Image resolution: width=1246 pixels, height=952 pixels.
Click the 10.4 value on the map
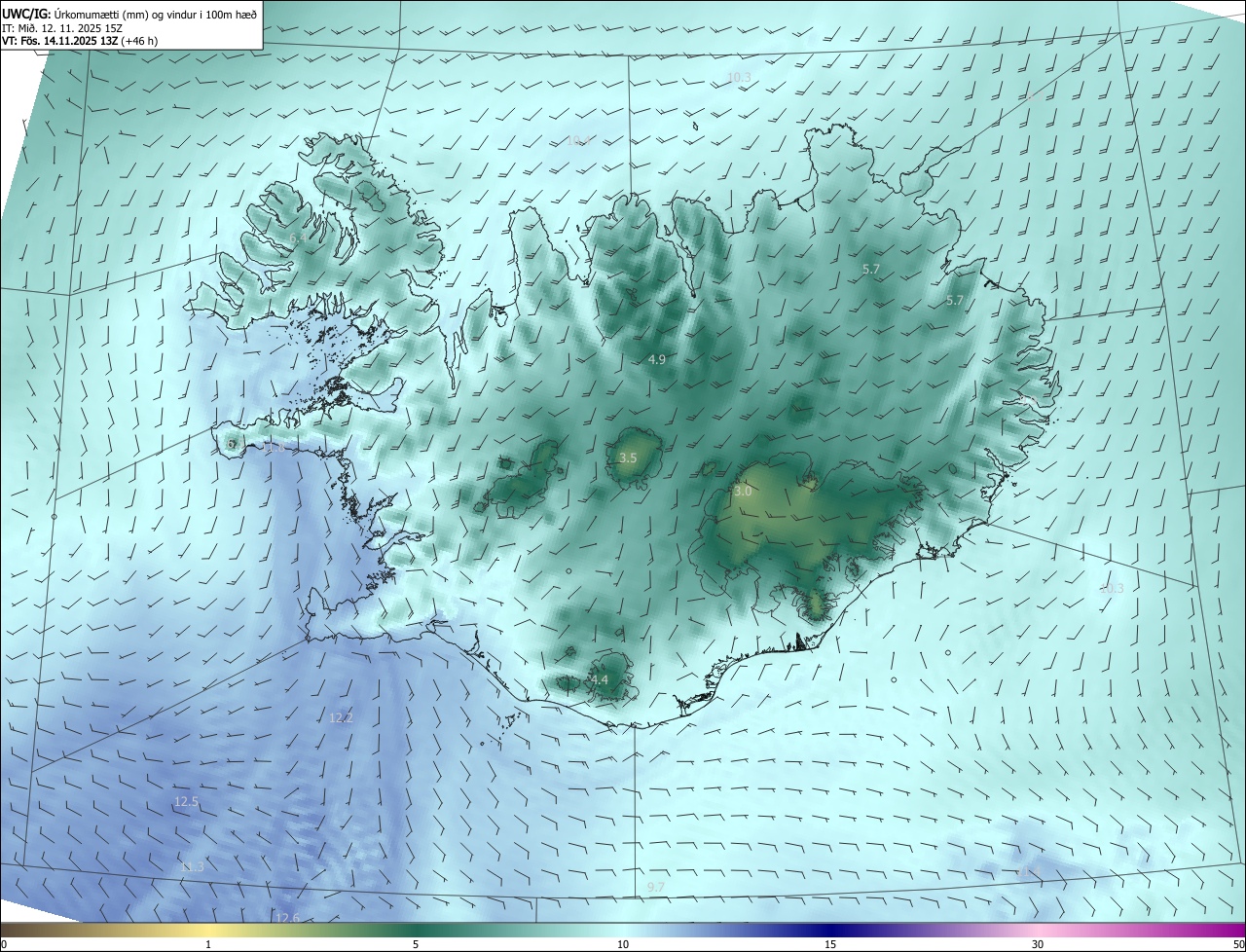pos(579,141)
